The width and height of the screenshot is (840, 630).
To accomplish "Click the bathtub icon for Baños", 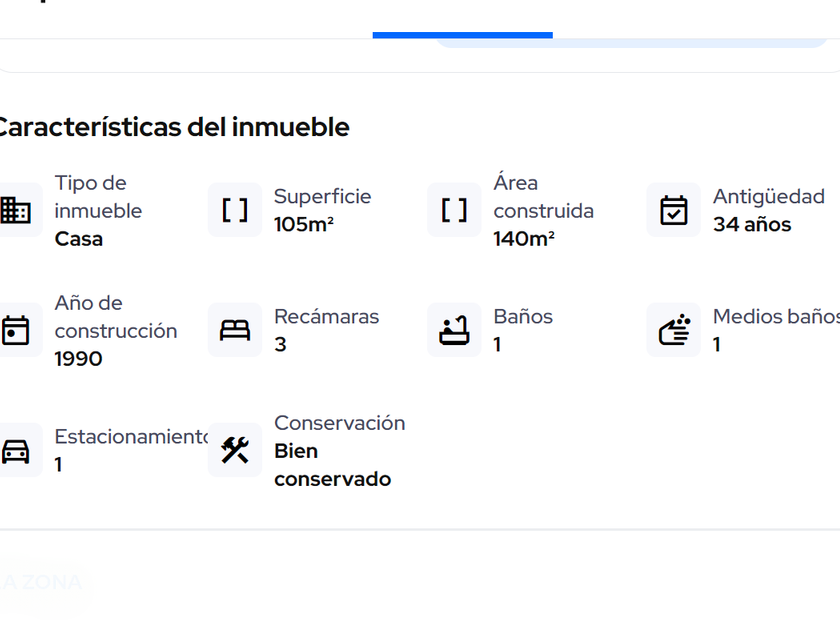I will click(x=454, y=330).
